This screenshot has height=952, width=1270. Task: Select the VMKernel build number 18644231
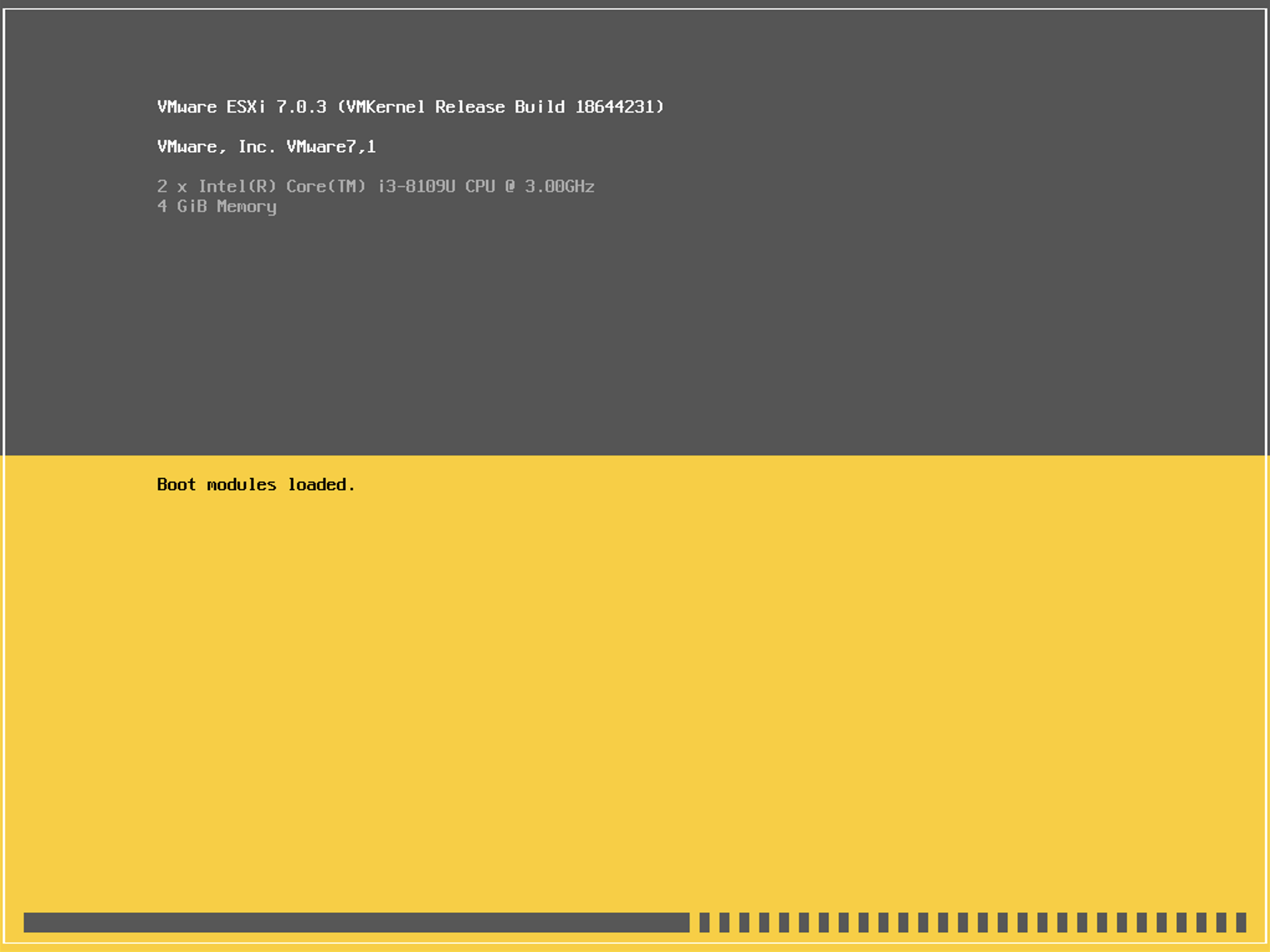pos(620,106)
